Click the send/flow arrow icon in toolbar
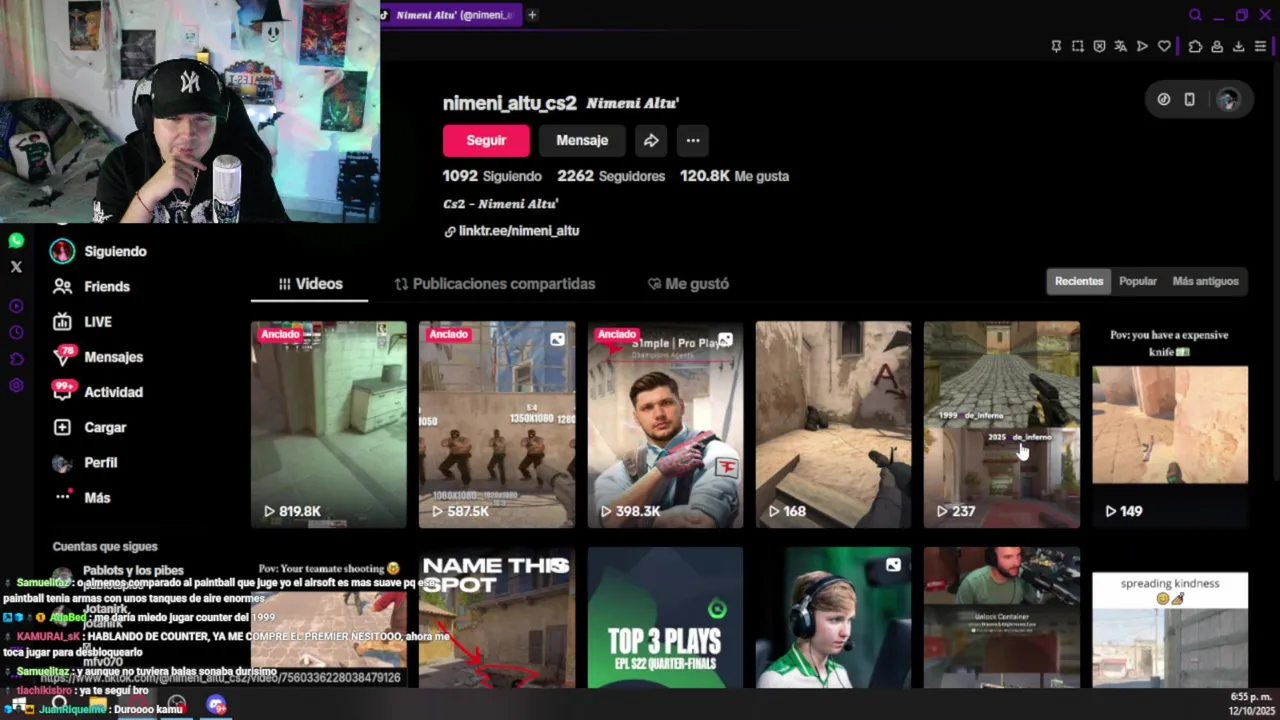Screen dimensions: 1280x720 click(x=1142, y=46)
